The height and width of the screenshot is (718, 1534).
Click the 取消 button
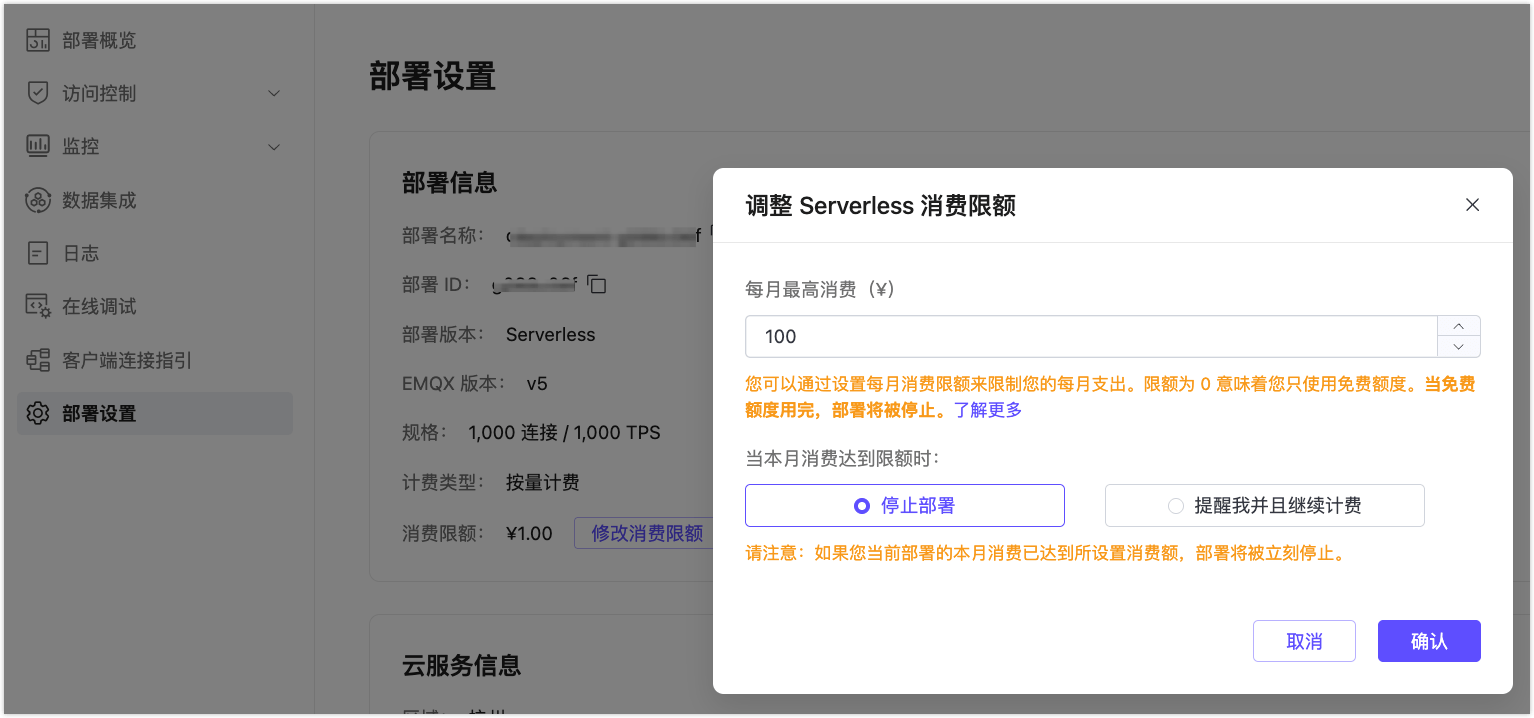(1303, 641)
